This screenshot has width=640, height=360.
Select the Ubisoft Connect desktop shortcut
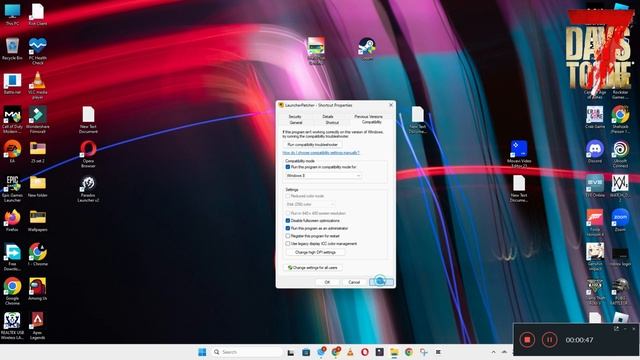pos(620,153)
